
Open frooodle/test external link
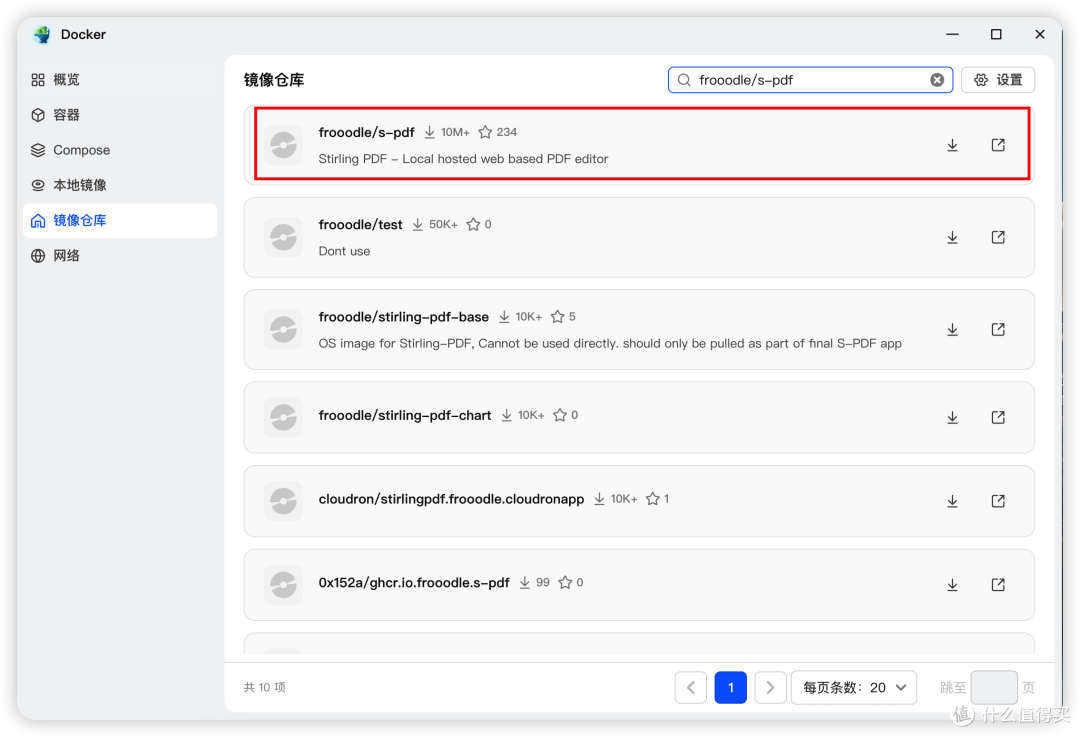click(x=997, y=238)
